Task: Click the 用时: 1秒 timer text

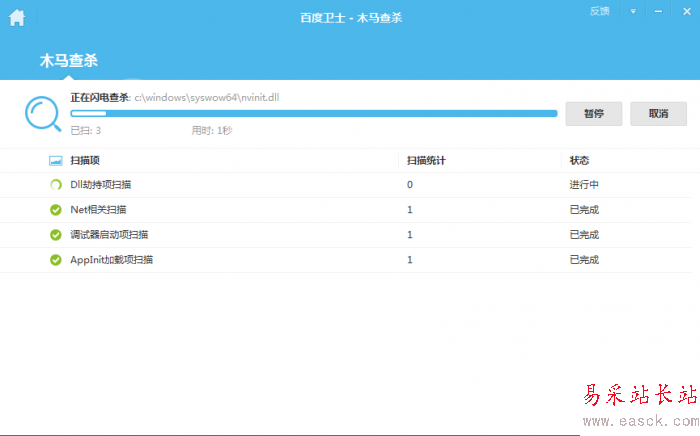Action: coord(212,131)
